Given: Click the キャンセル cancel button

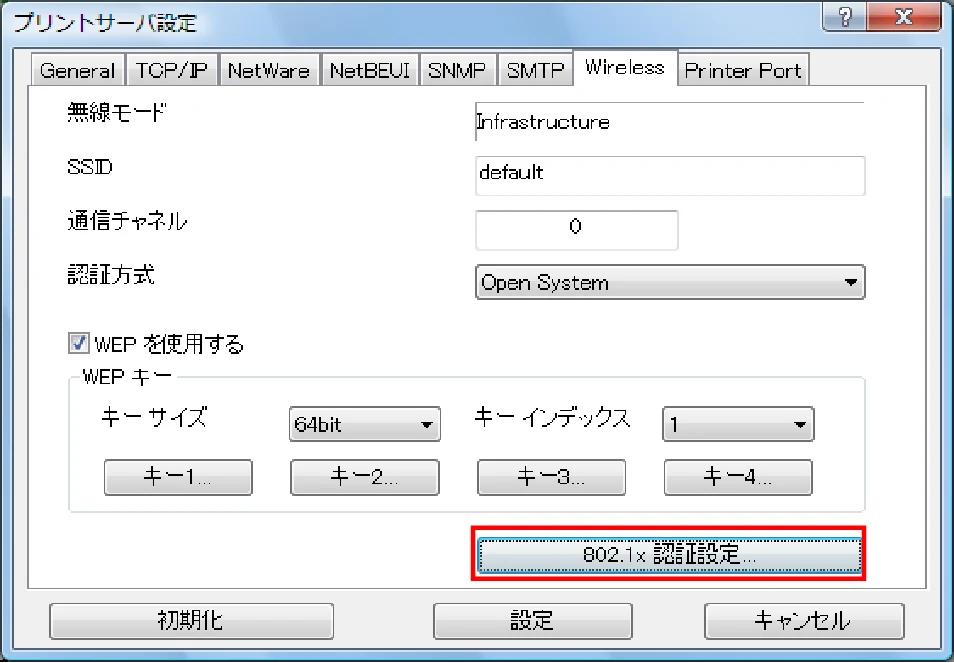Looking at the screenshot, I should tap(804, 621).
